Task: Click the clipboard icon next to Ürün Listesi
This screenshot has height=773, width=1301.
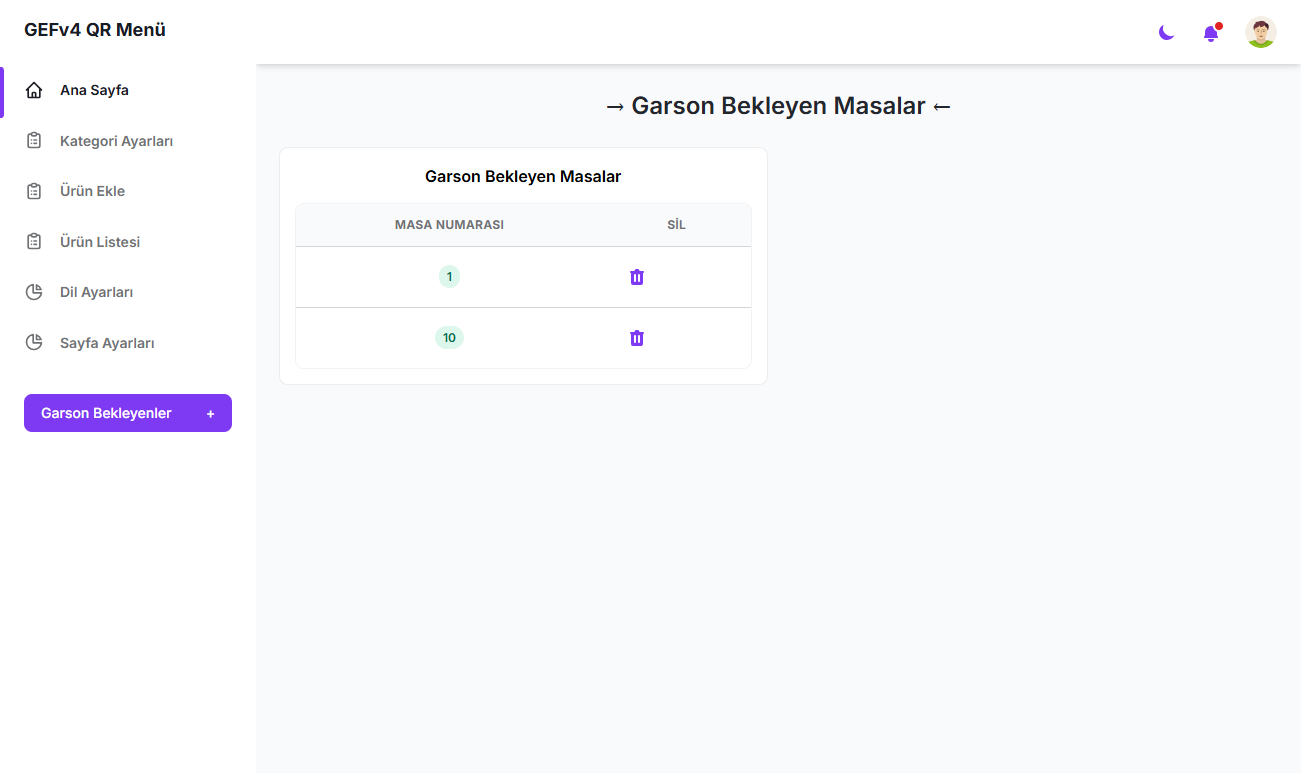Action: point(34,242)
